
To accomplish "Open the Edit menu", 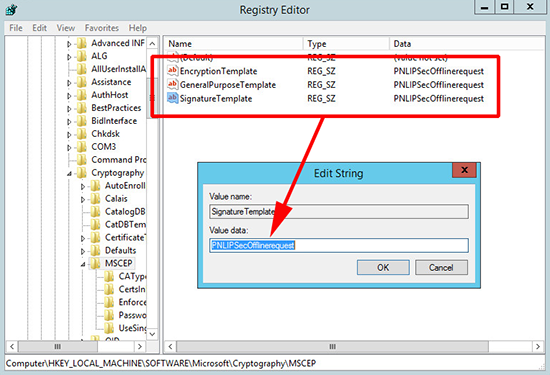I will pos(40,28).
